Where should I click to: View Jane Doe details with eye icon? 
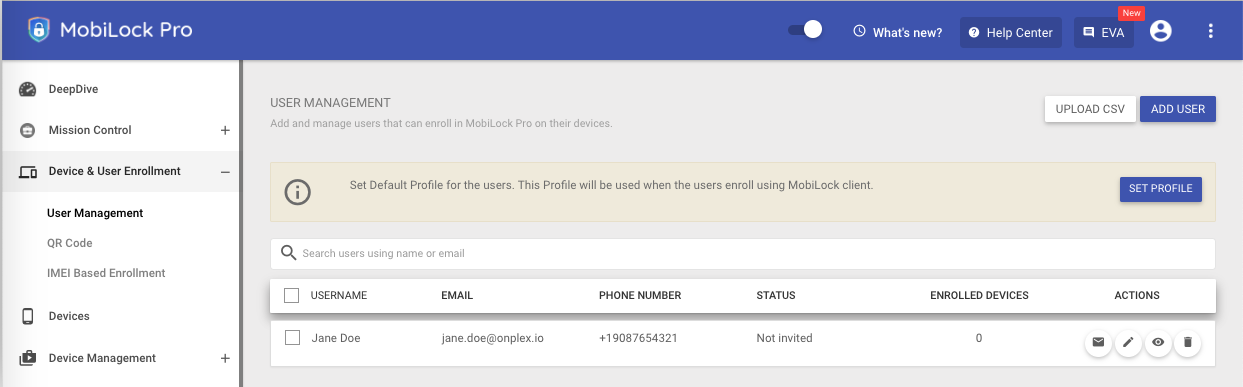(x=1158, y=343)
